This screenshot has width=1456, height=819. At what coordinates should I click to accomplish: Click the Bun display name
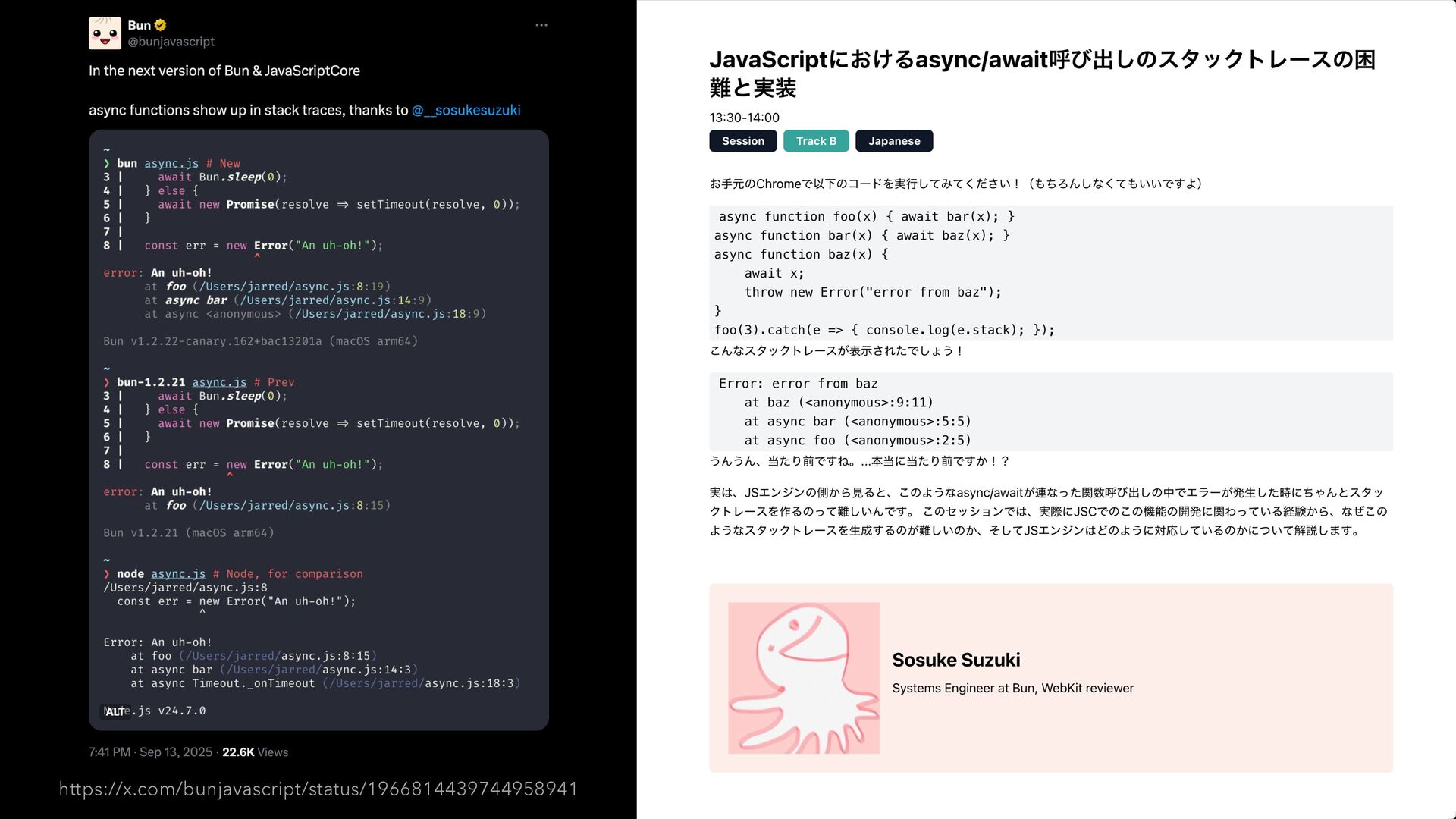[x=139, y=25]
